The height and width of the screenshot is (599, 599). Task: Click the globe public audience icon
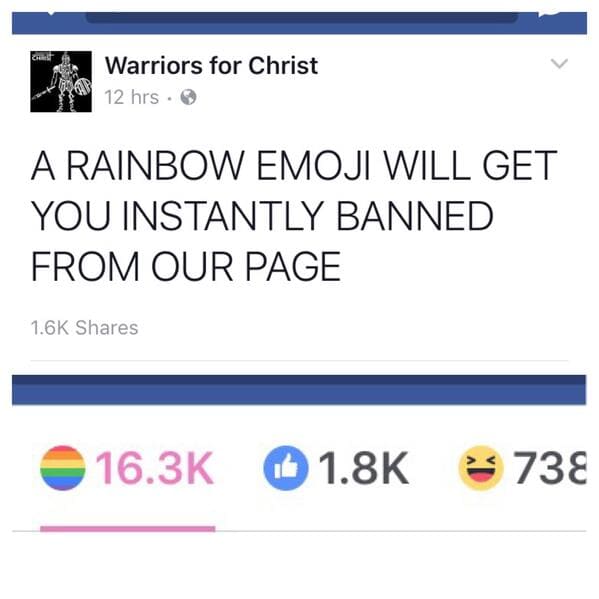[x=188, y=97]
